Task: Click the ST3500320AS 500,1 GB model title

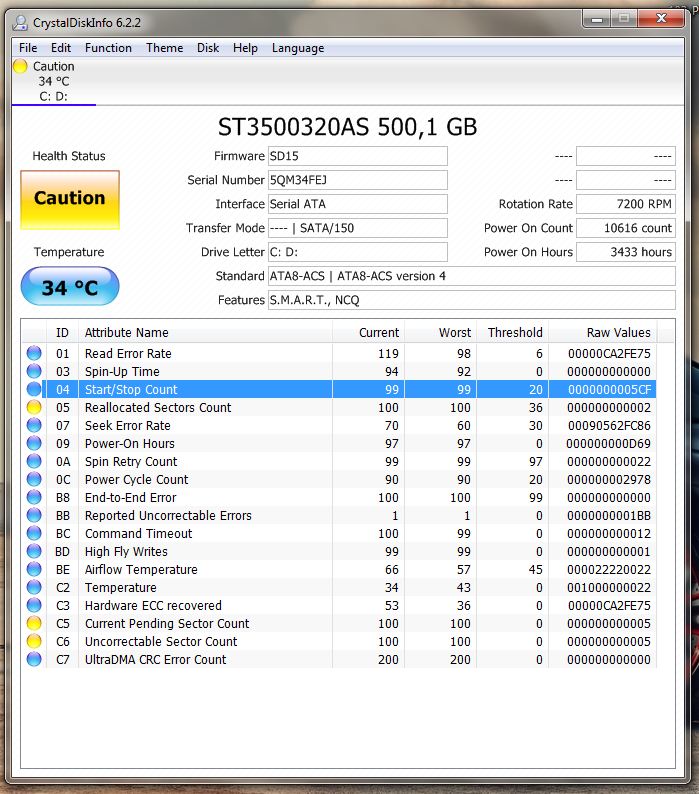Action: tap(347, 127)
